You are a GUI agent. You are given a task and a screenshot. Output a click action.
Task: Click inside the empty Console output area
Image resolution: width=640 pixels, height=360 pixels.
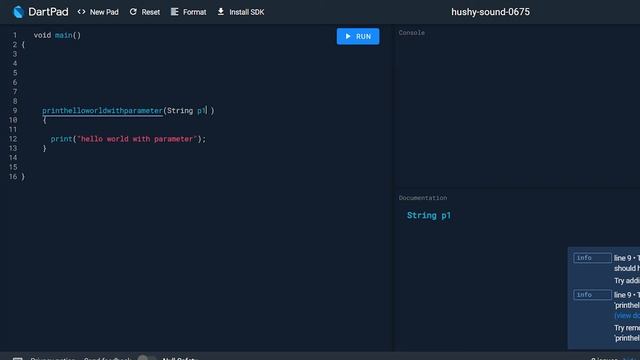(517, 110)
